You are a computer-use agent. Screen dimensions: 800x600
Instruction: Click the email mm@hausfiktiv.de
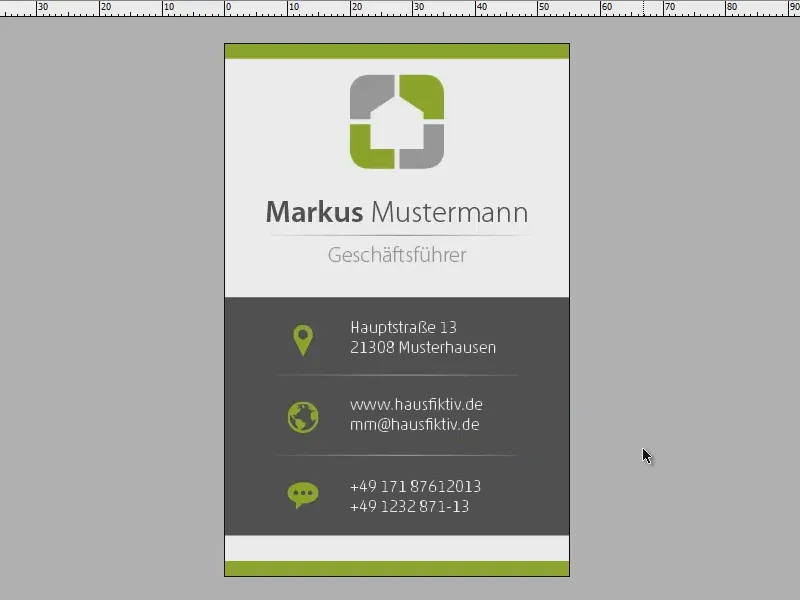[x=415, y=424]
